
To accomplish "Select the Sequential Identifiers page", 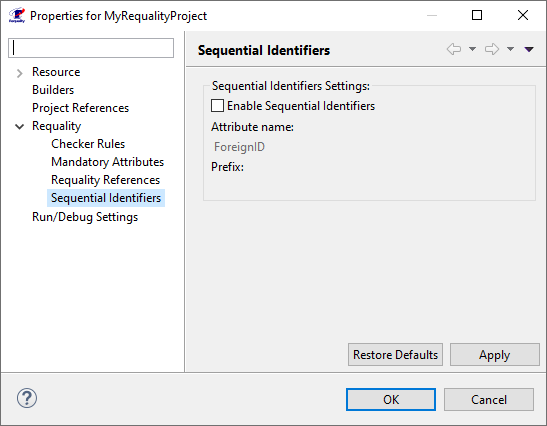I will coord(106,198).
